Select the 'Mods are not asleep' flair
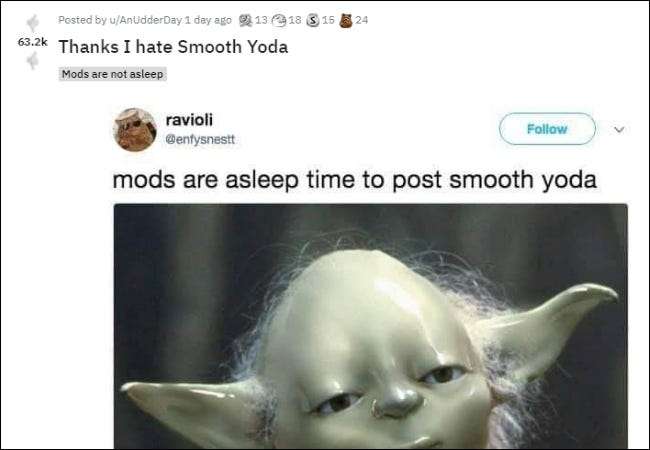This screenshot has height=450, width=650. 112,74
